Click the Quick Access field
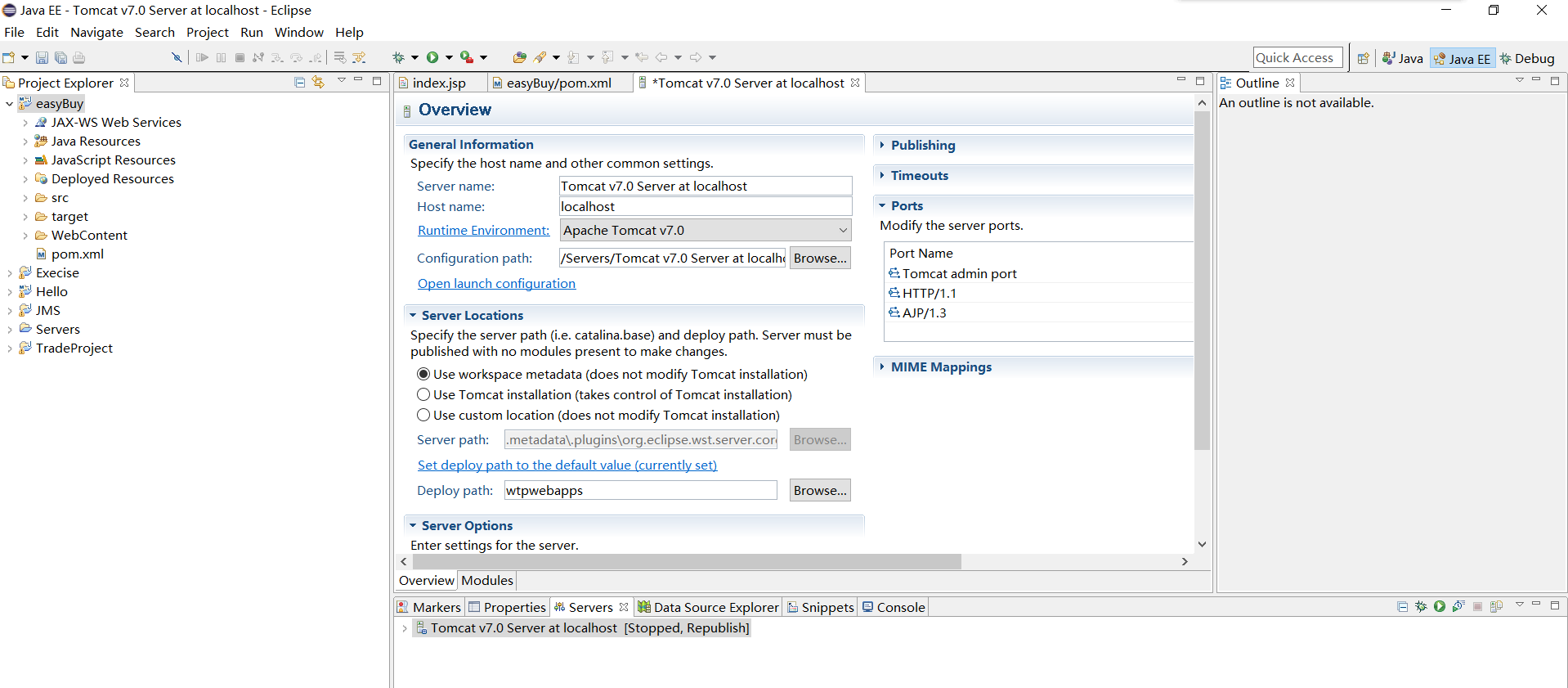 pos(1297,57)
